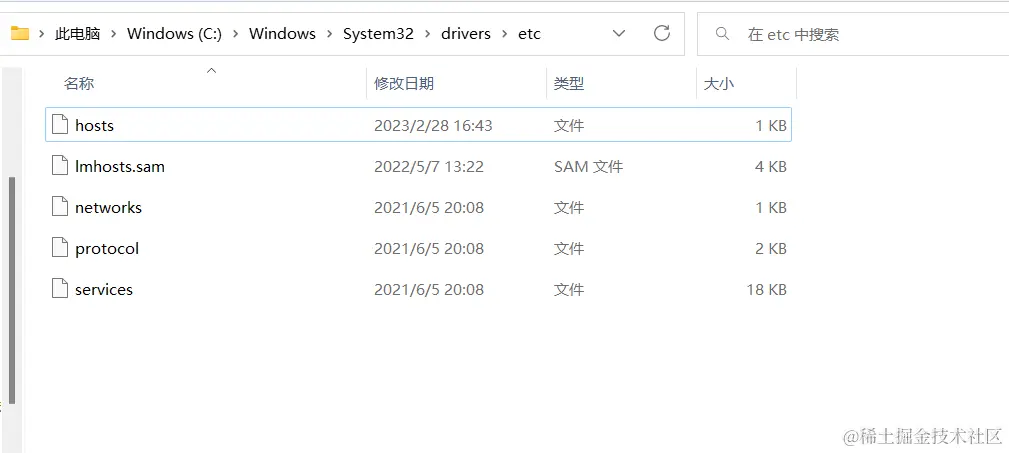The image size is (1009, 453).
Task: Click the networks row 1 KB size
Action: (x=771, y=208)
